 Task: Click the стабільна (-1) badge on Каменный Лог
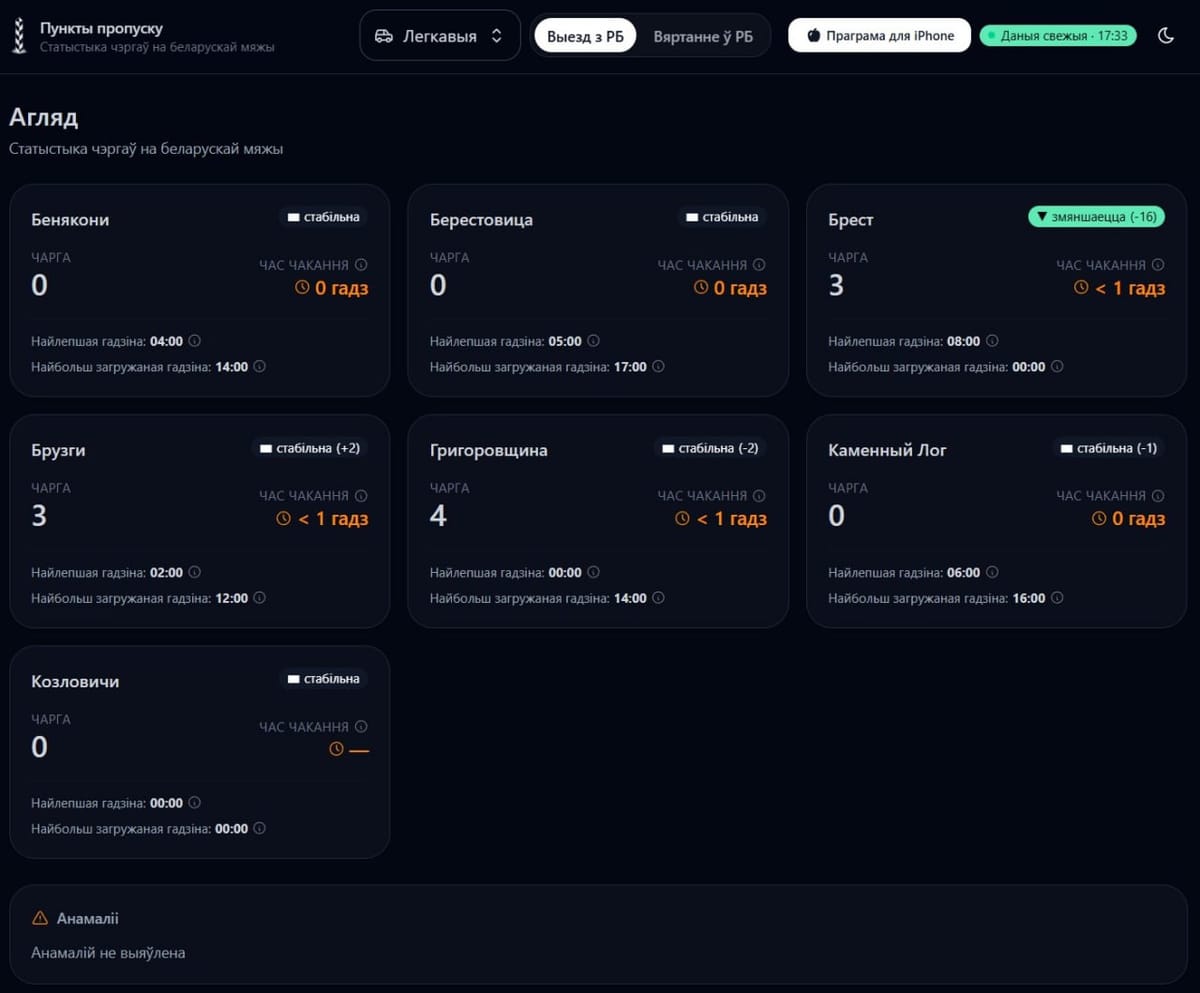1107,448
